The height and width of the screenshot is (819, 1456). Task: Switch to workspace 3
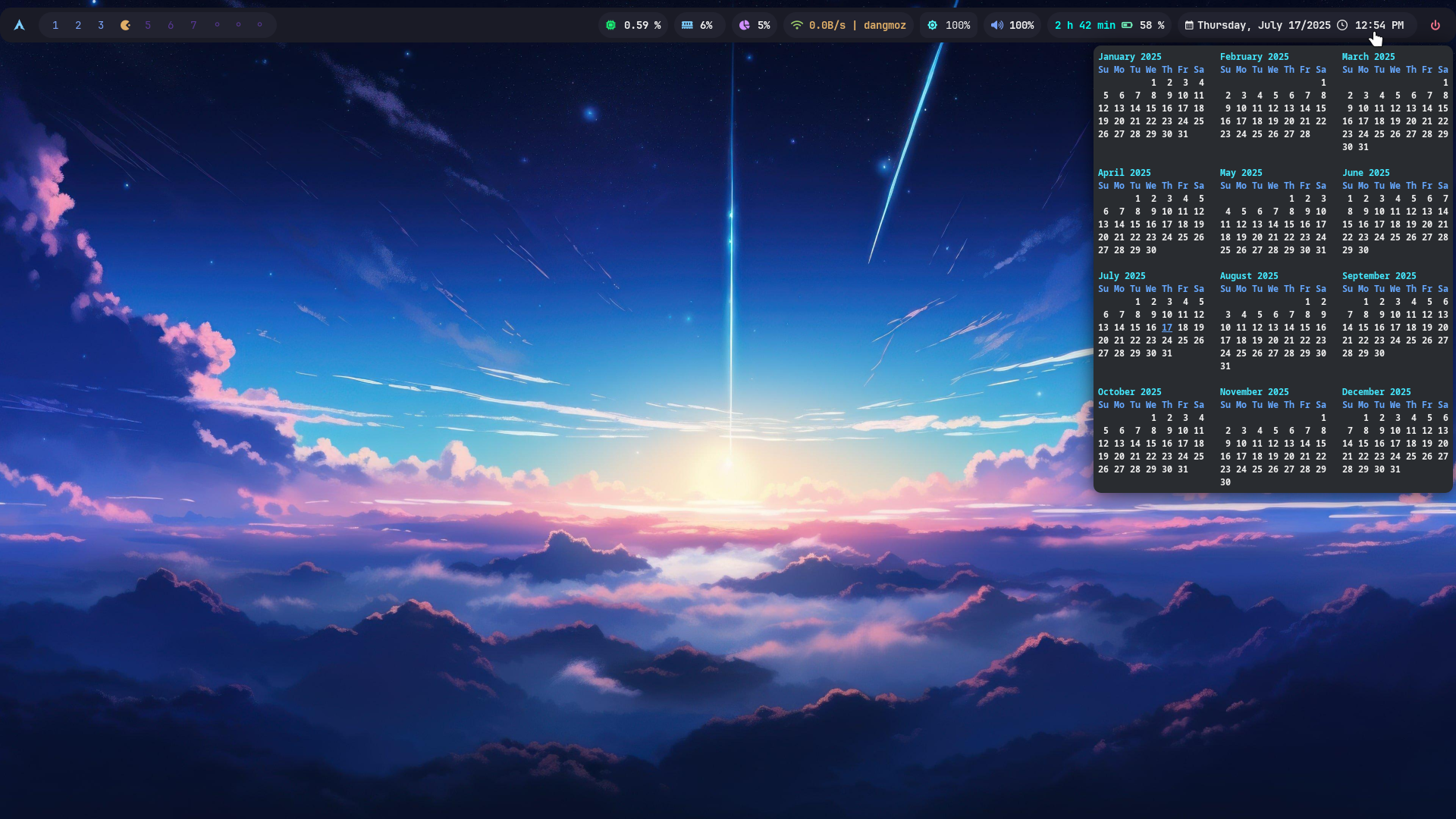pos(101,25)
